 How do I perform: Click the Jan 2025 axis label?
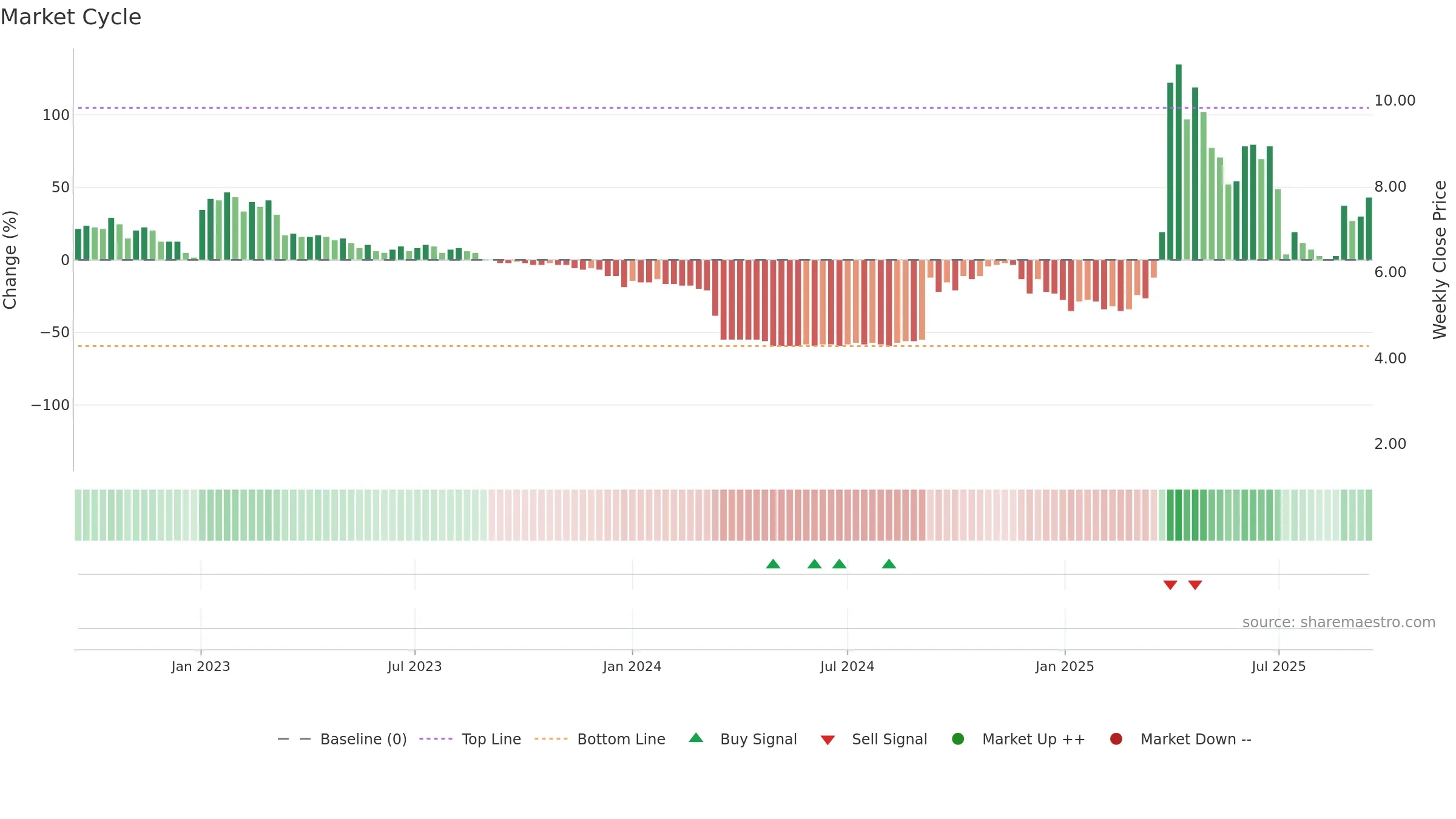point(1065,666)
